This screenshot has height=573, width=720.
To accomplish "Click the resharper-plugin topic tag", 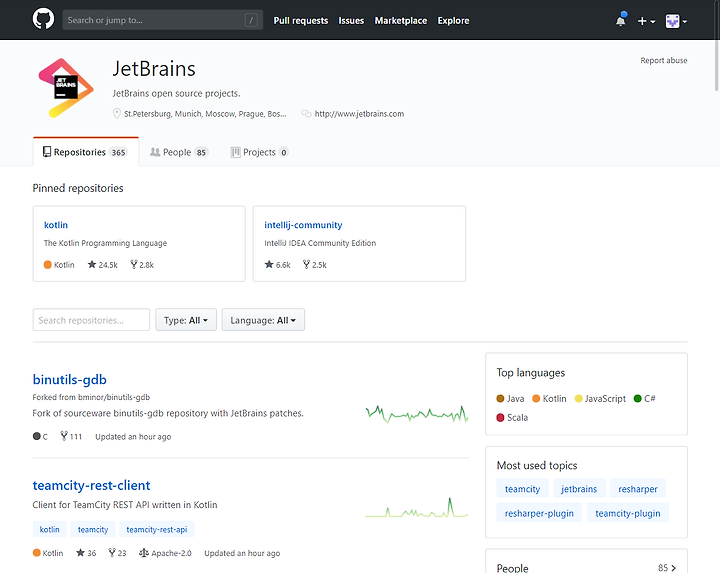I will coord(539,513).
